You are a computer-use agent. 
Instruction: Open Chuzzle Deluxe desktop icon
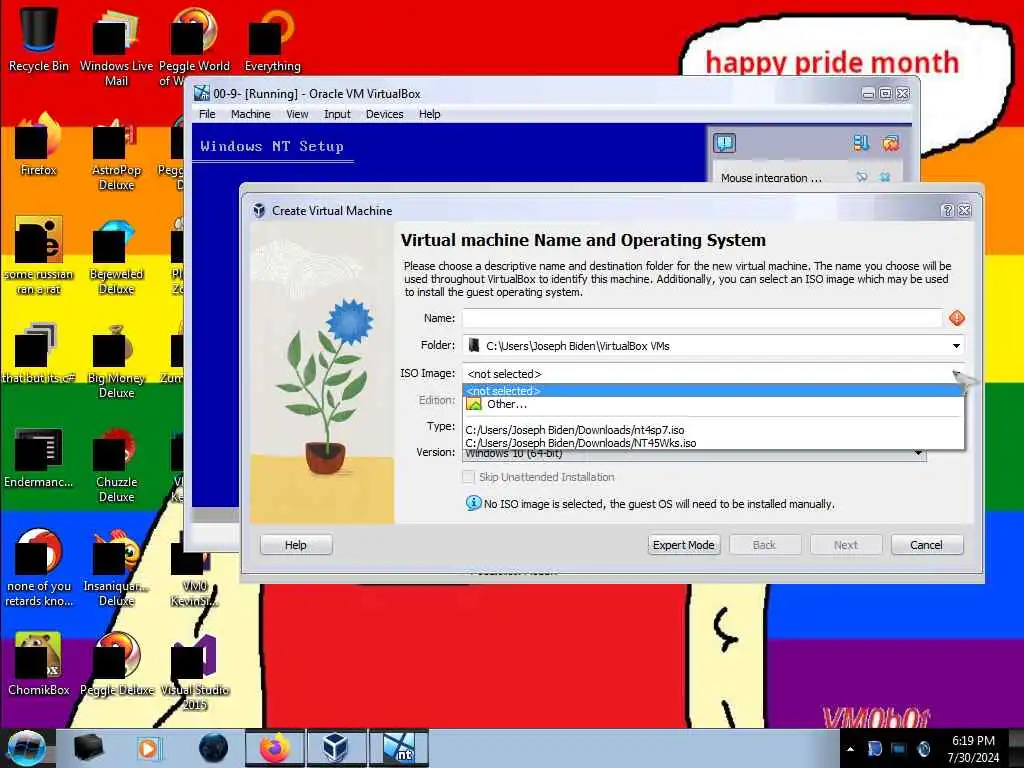pyautogui.click(x=116, y=464)
